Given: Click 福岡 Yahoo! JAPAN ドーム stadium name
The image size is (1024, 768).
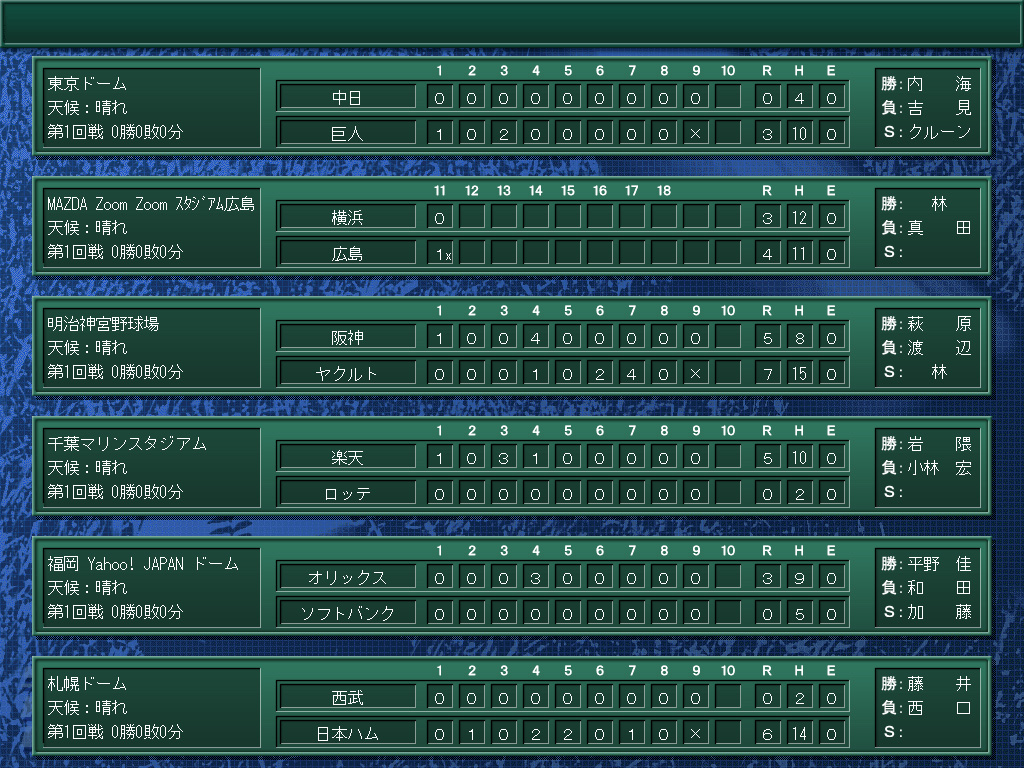Looking at the screenshot, I should click(x=143, y=564).
